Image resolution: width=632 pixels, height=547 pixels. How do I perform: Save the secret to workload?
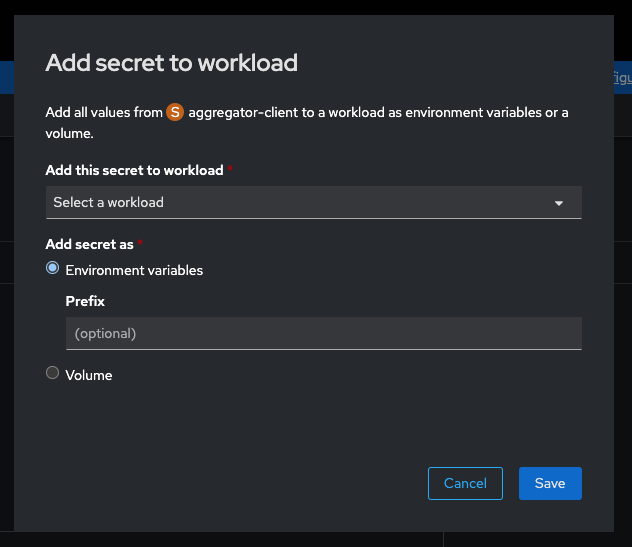tap(550, 483)
